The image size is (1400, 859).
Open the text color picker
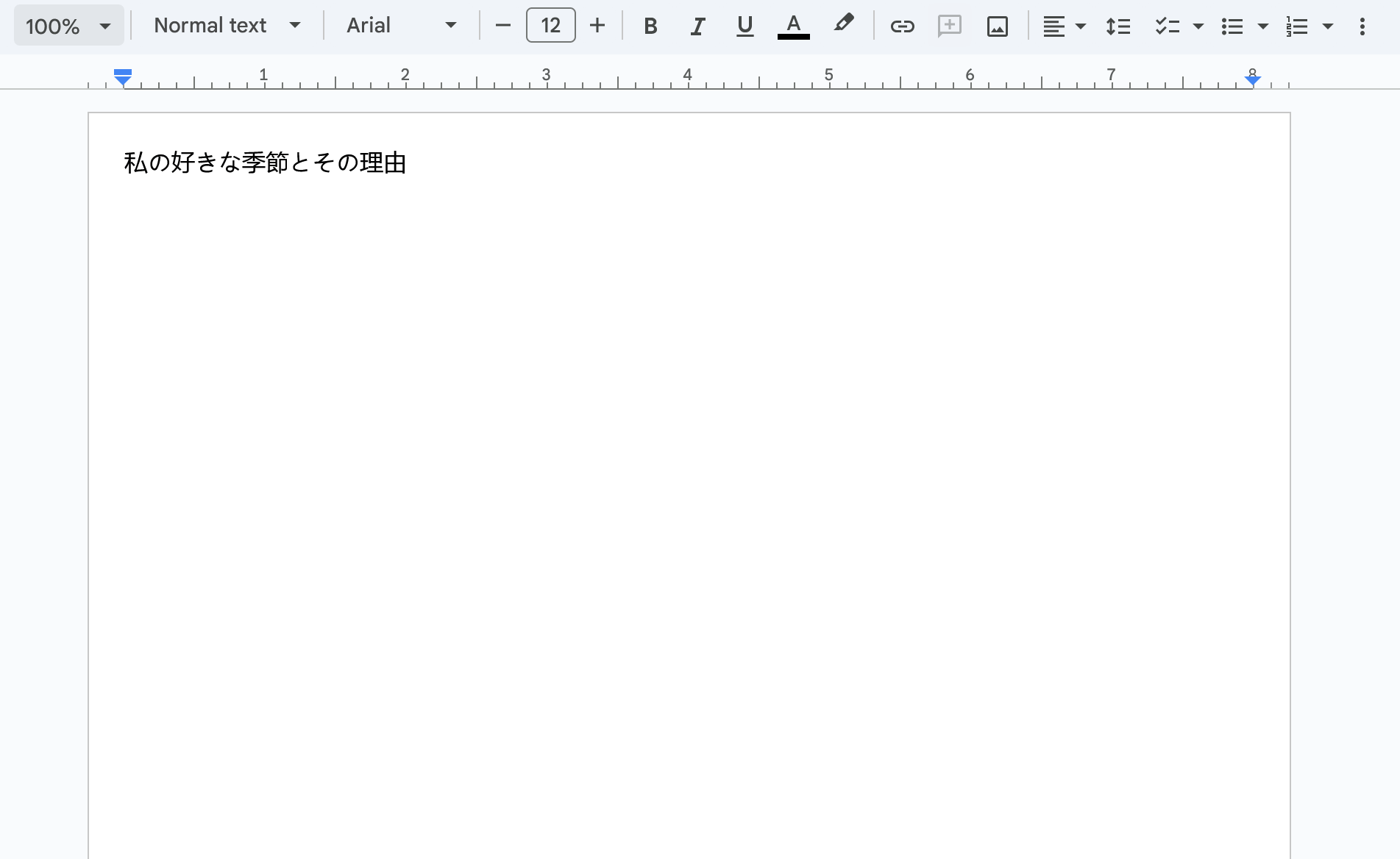793,26
